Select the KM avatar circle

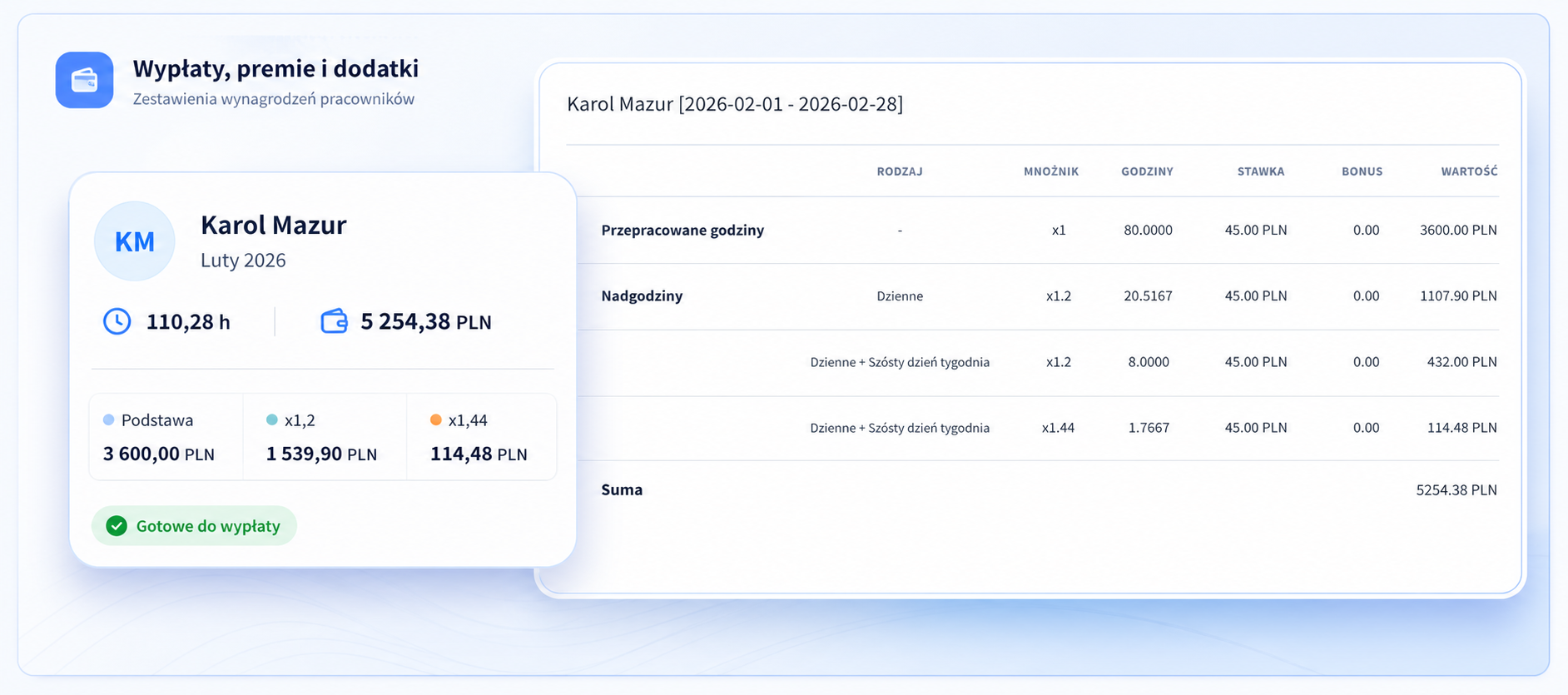click(135, 241)
